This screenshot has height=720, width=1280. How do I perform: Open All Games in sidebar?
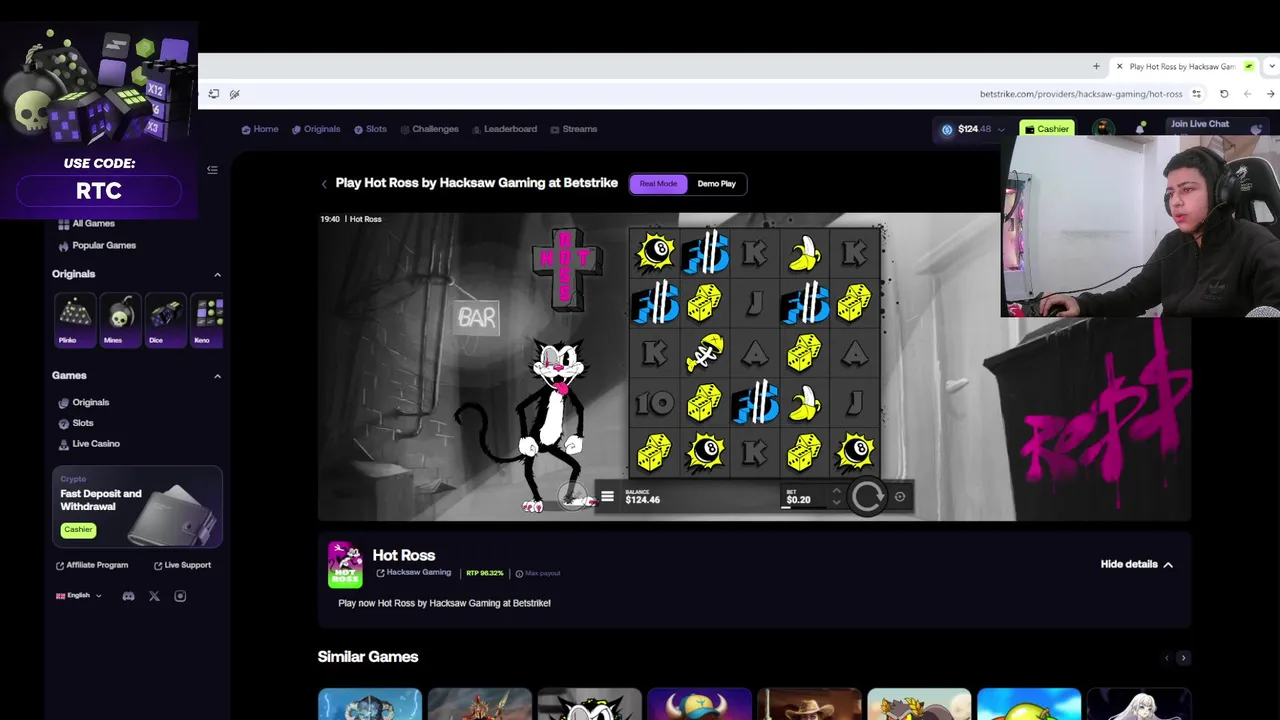(87, 224)
